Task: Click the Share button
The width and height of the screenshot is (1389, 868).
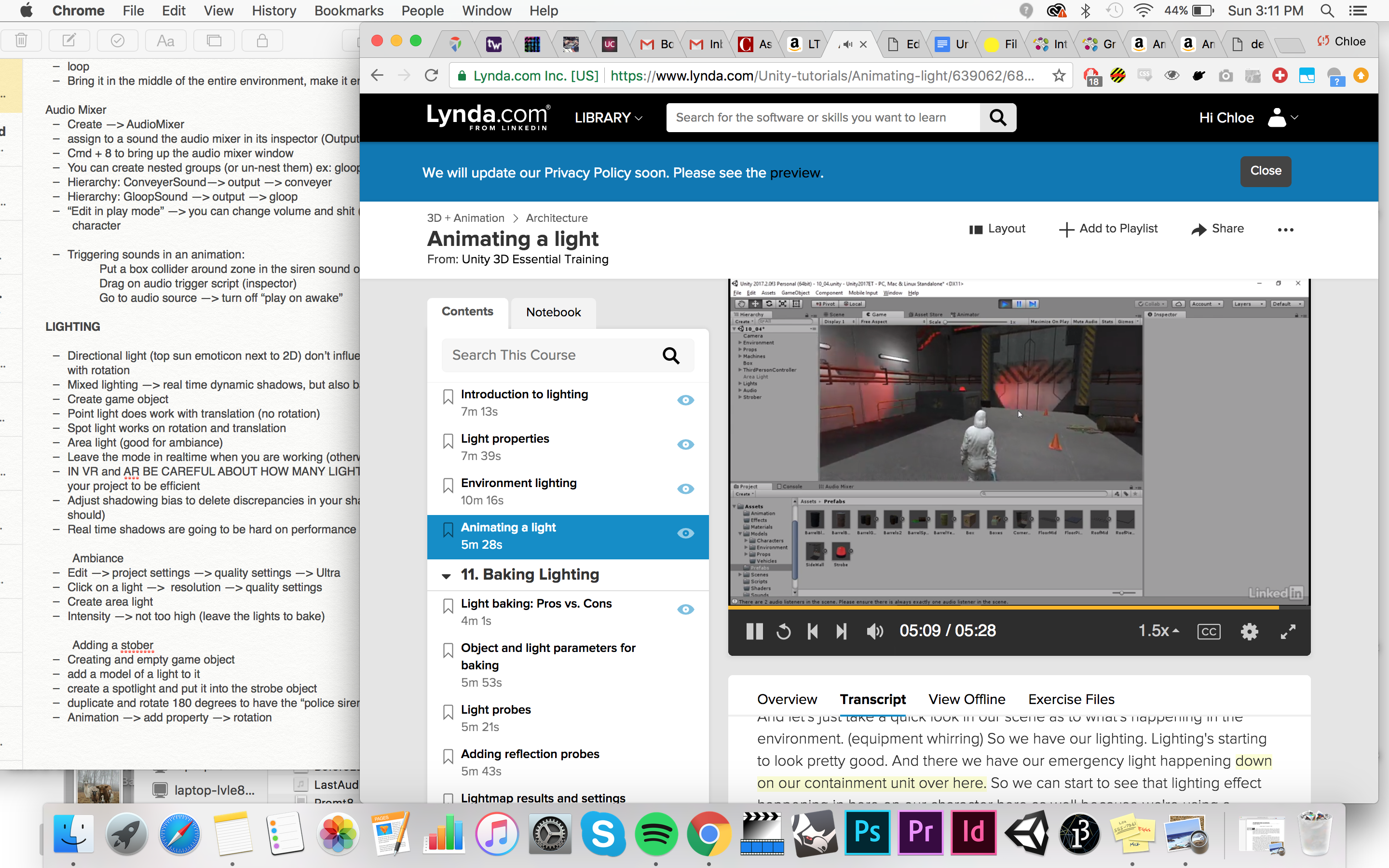Action: 1218,229
